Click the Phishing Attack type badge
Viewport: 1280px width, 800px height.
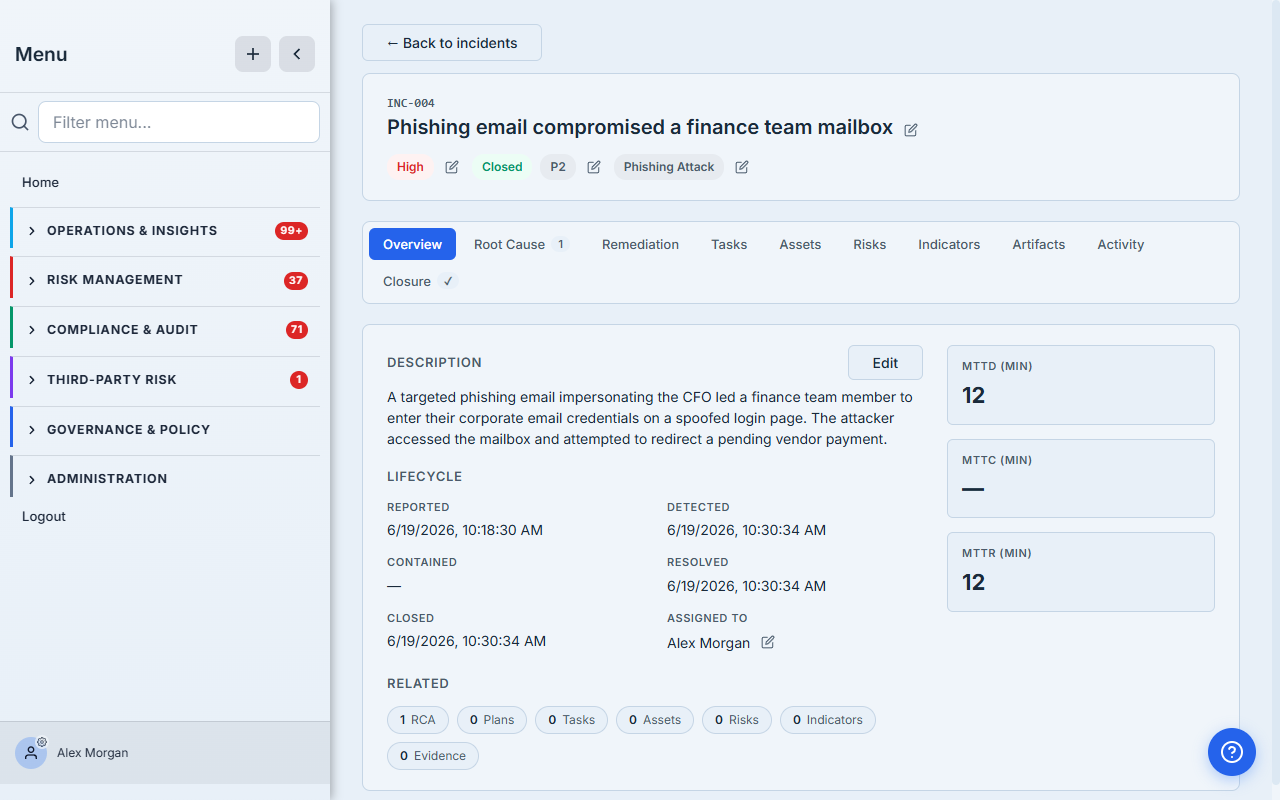point(669,167)
